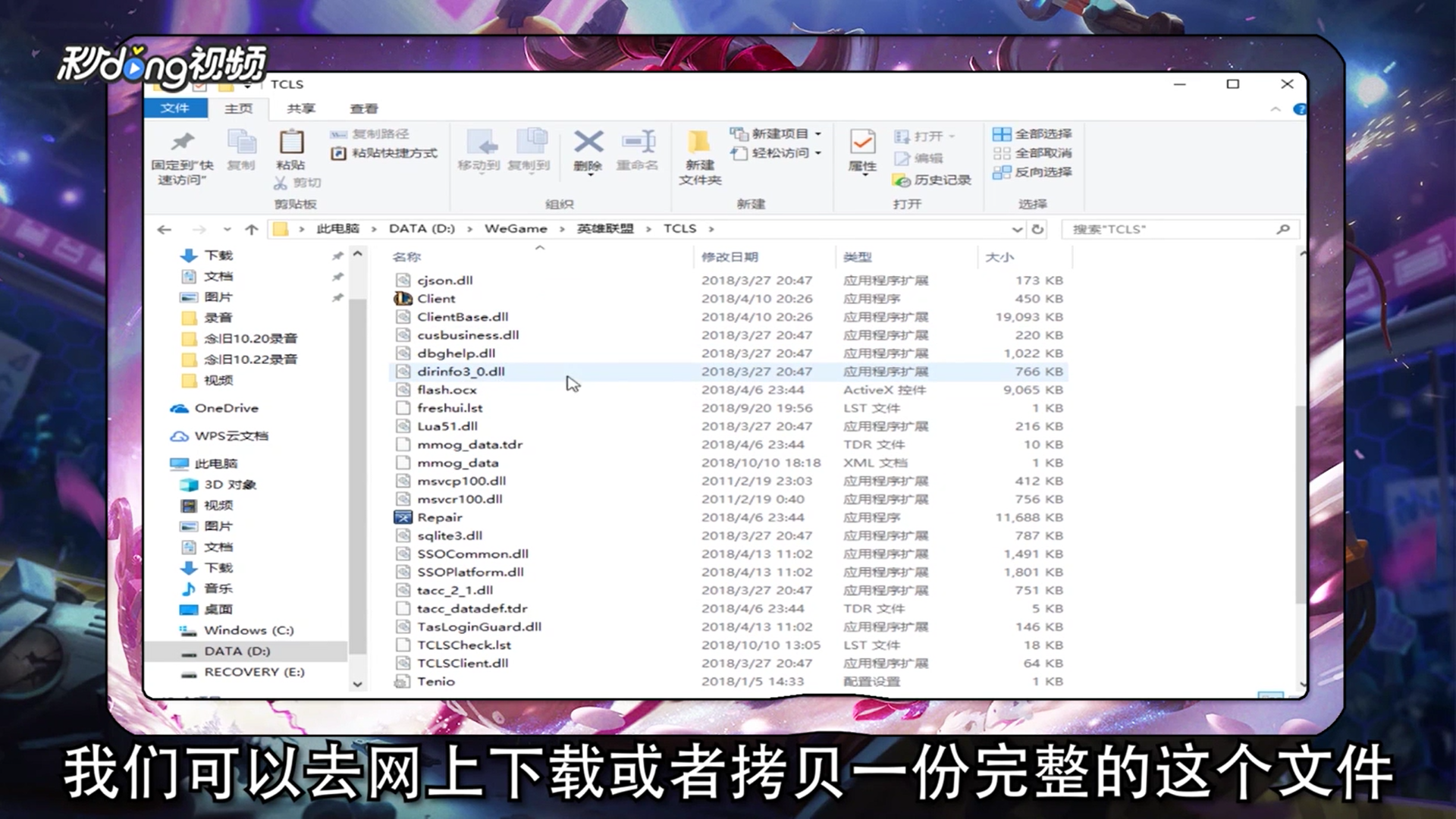The height and width of the screenshot is (819, 1456).
Task: Click the up-directory arrow icon
Action: pos(252,229)
